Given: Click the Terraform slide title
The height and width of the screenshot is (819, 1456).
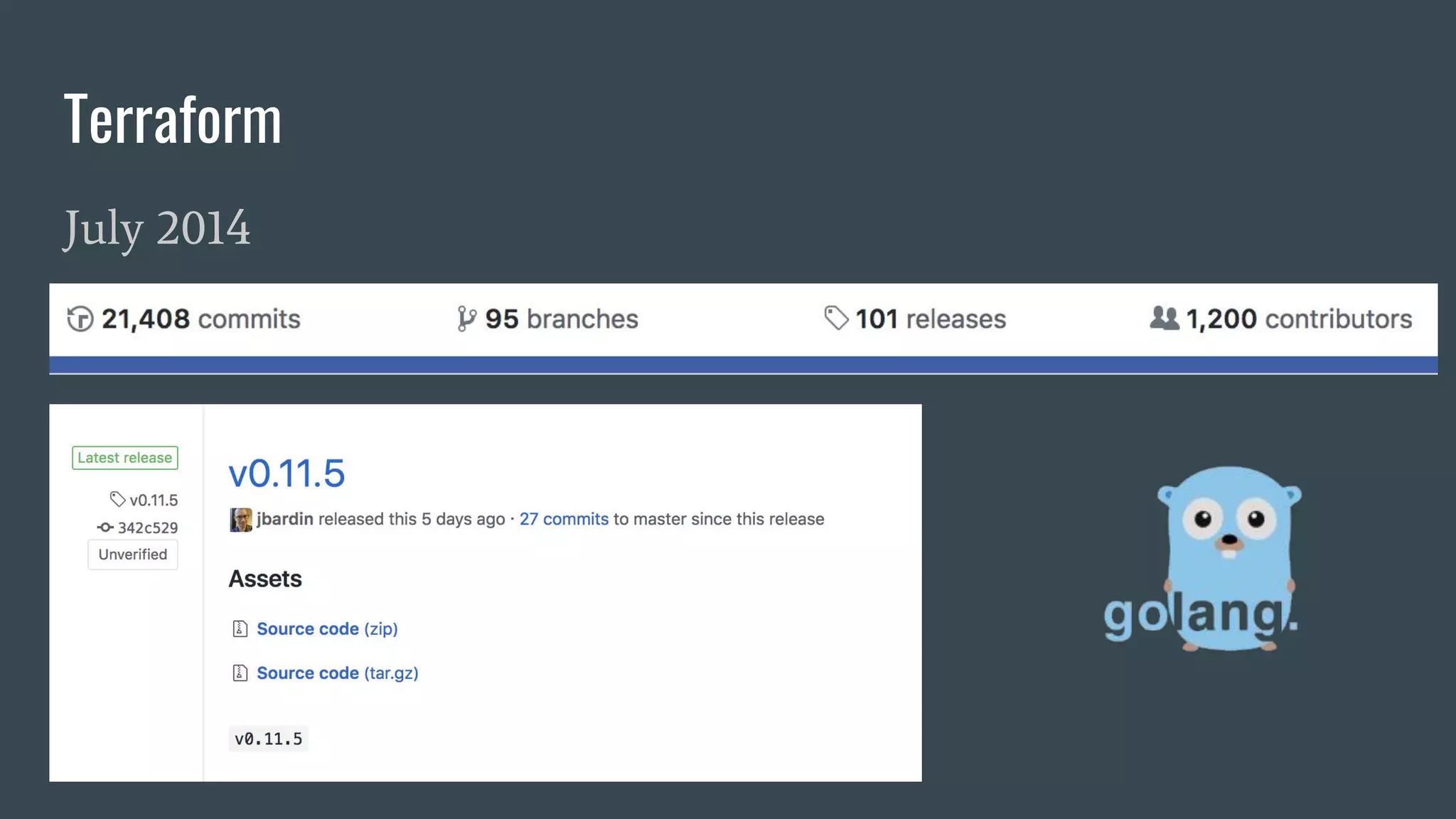Looking at the screenshot, I should click(173, 119).
